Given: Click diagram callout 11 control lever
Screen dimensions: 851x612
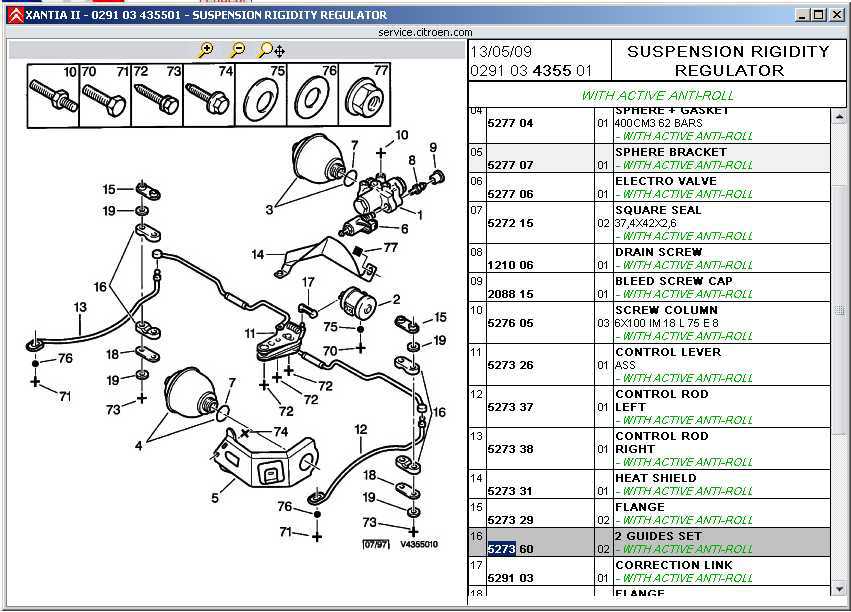Looking at the screenshot, I should tap(250, 333).
